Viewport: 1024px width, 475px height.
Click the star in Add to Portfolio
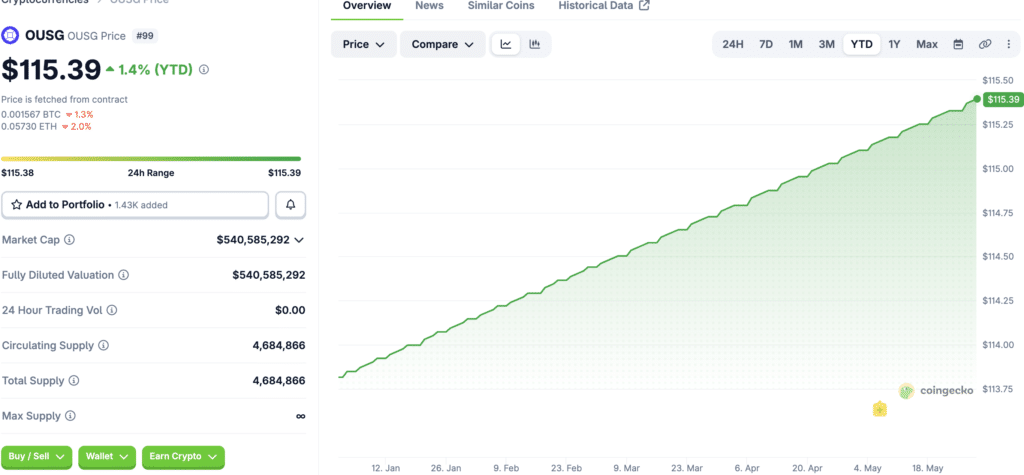tap(17, 205)
